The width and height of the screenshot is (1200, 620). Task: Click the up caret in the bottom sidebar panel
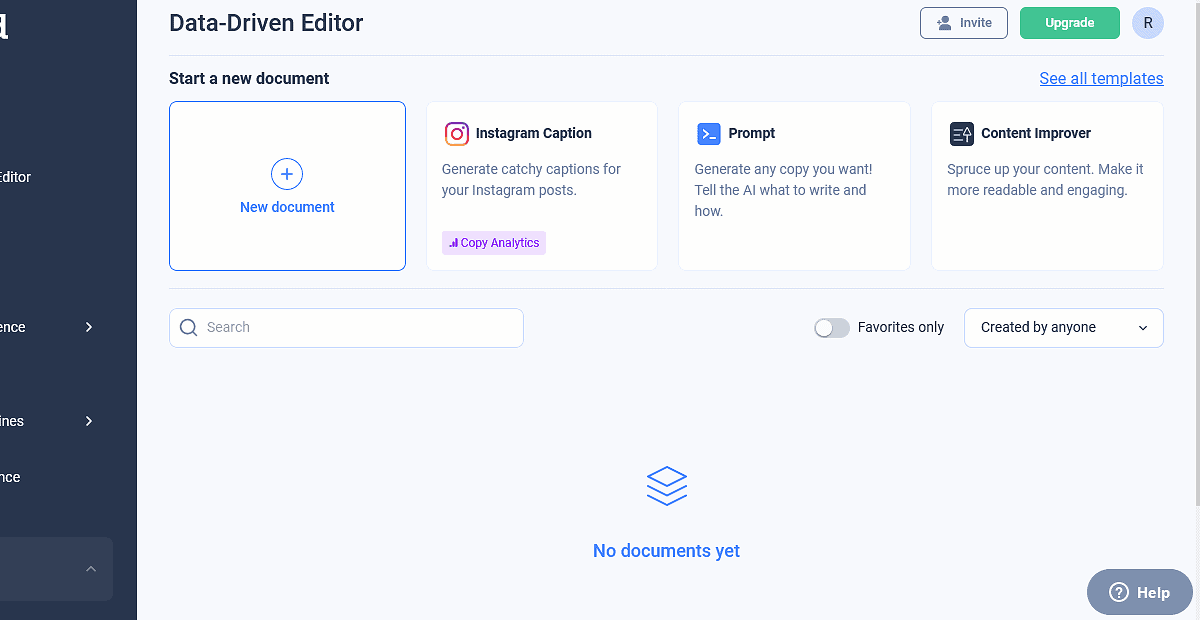91,569
